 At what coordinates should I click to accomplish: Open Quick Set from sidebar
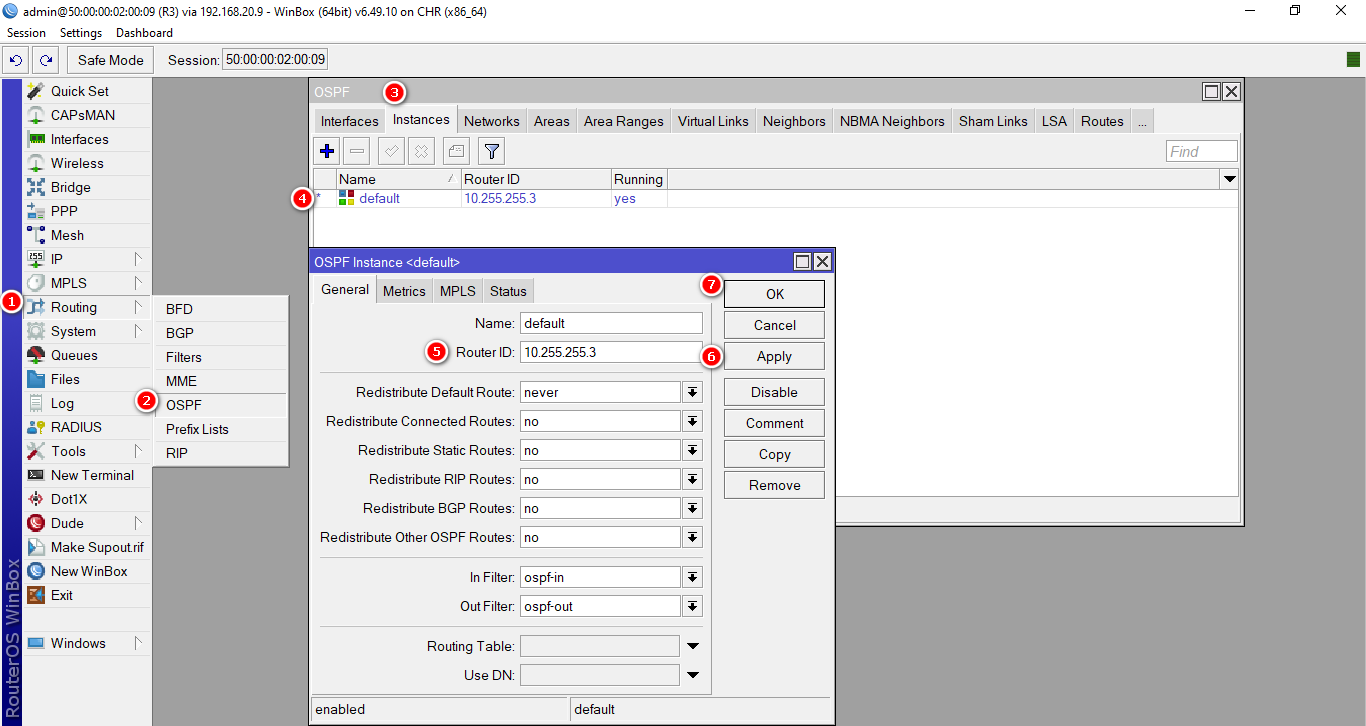(x=79, y=91)
